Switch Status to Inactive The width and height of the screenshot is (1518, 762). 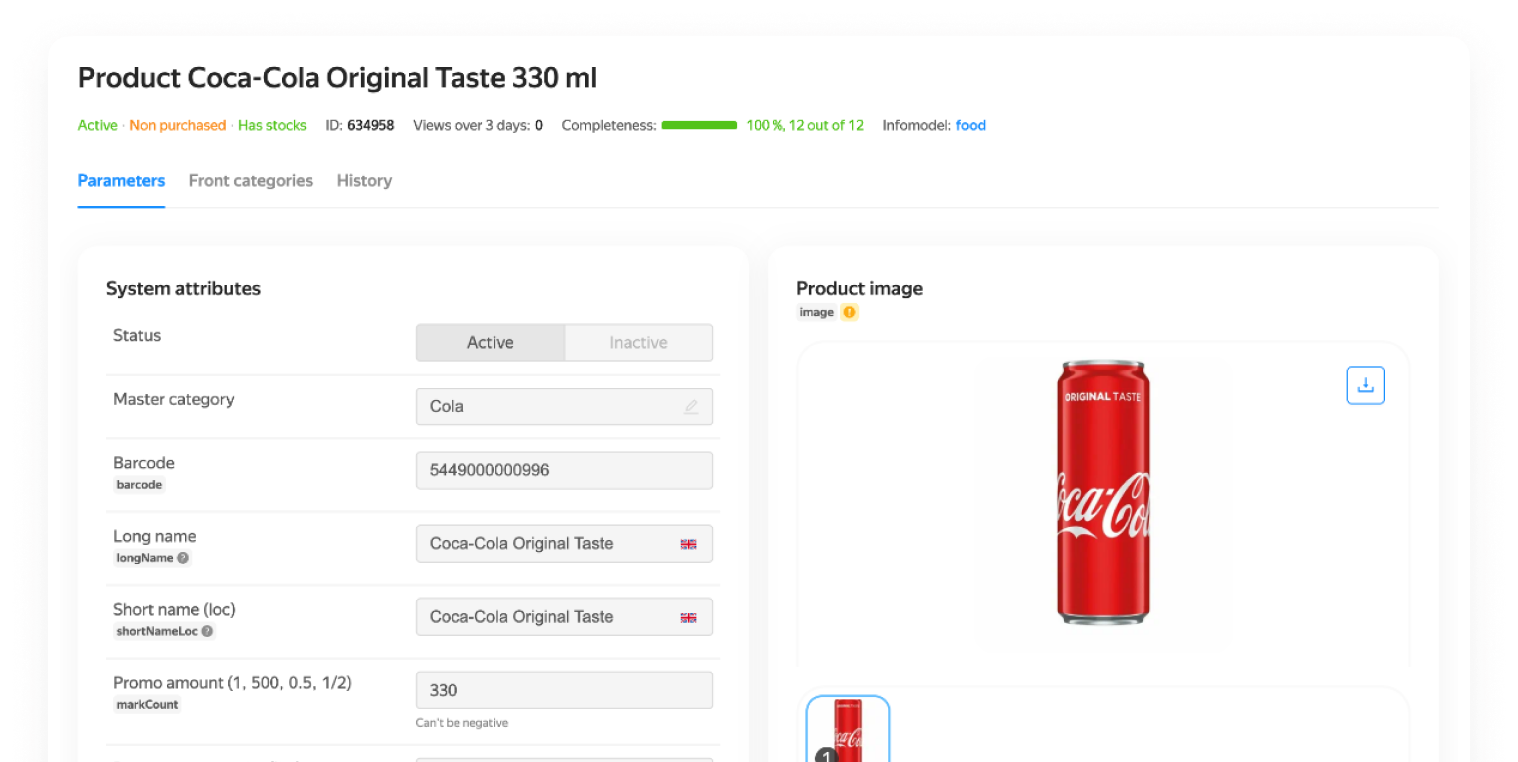click(638, 342)
